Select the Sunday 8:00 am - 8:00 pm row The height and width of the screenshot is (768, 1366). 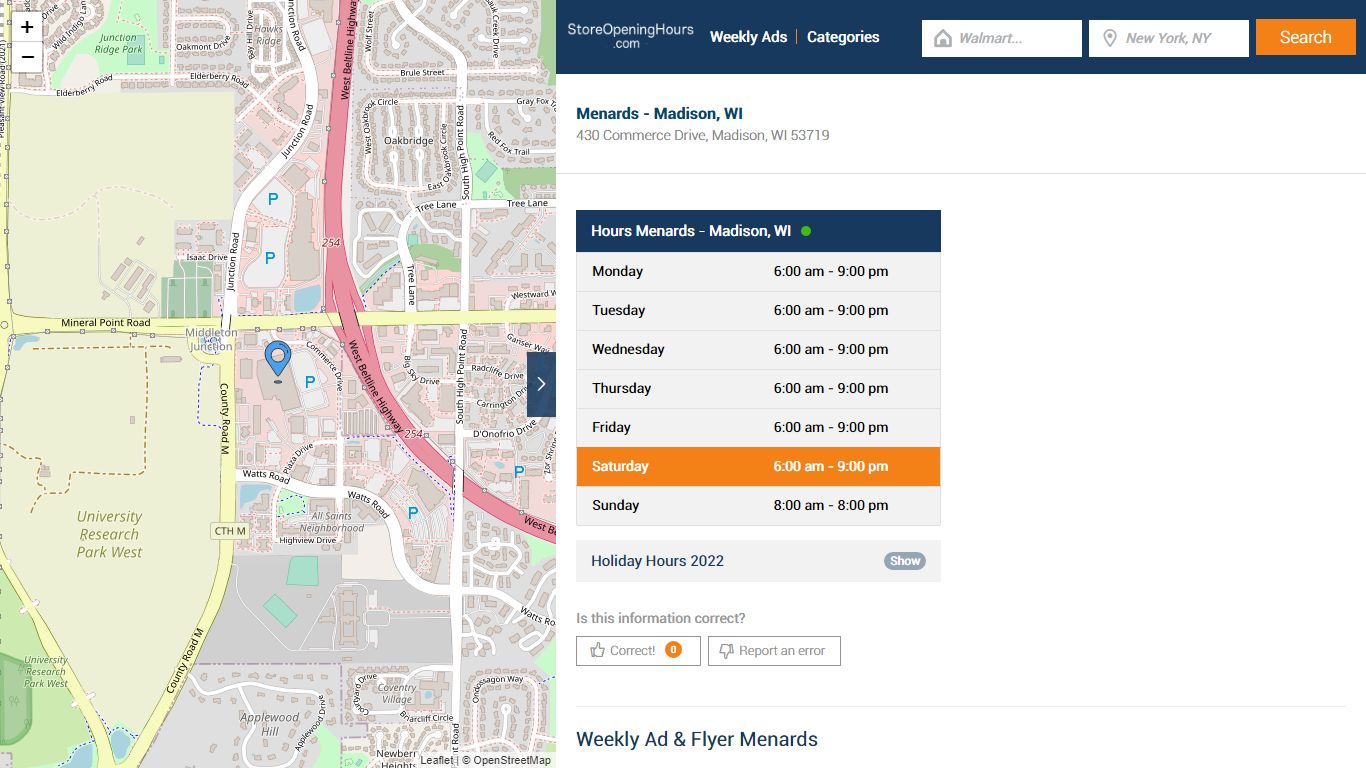coord(758,506)
